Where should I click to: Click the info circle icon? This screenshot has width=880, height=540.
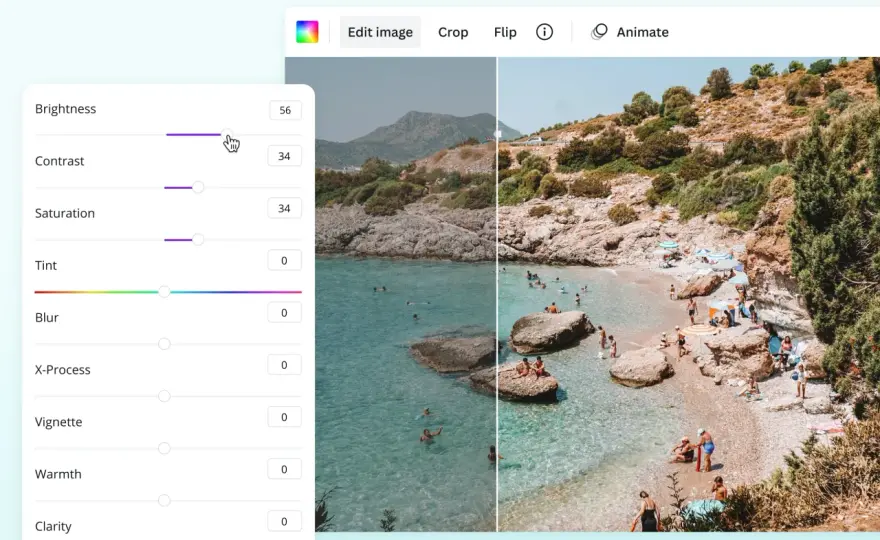(544, 32)
